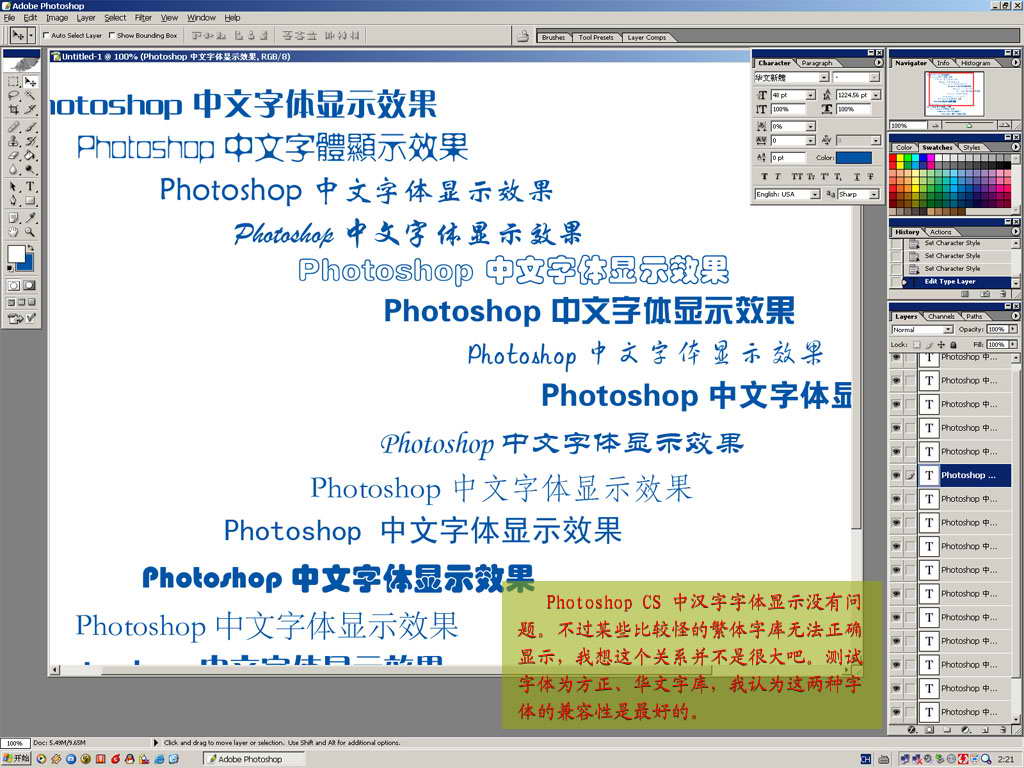Open the file browser toggle icon
1024x768 pixels.
pyautogui.click(x=522, y=36)
